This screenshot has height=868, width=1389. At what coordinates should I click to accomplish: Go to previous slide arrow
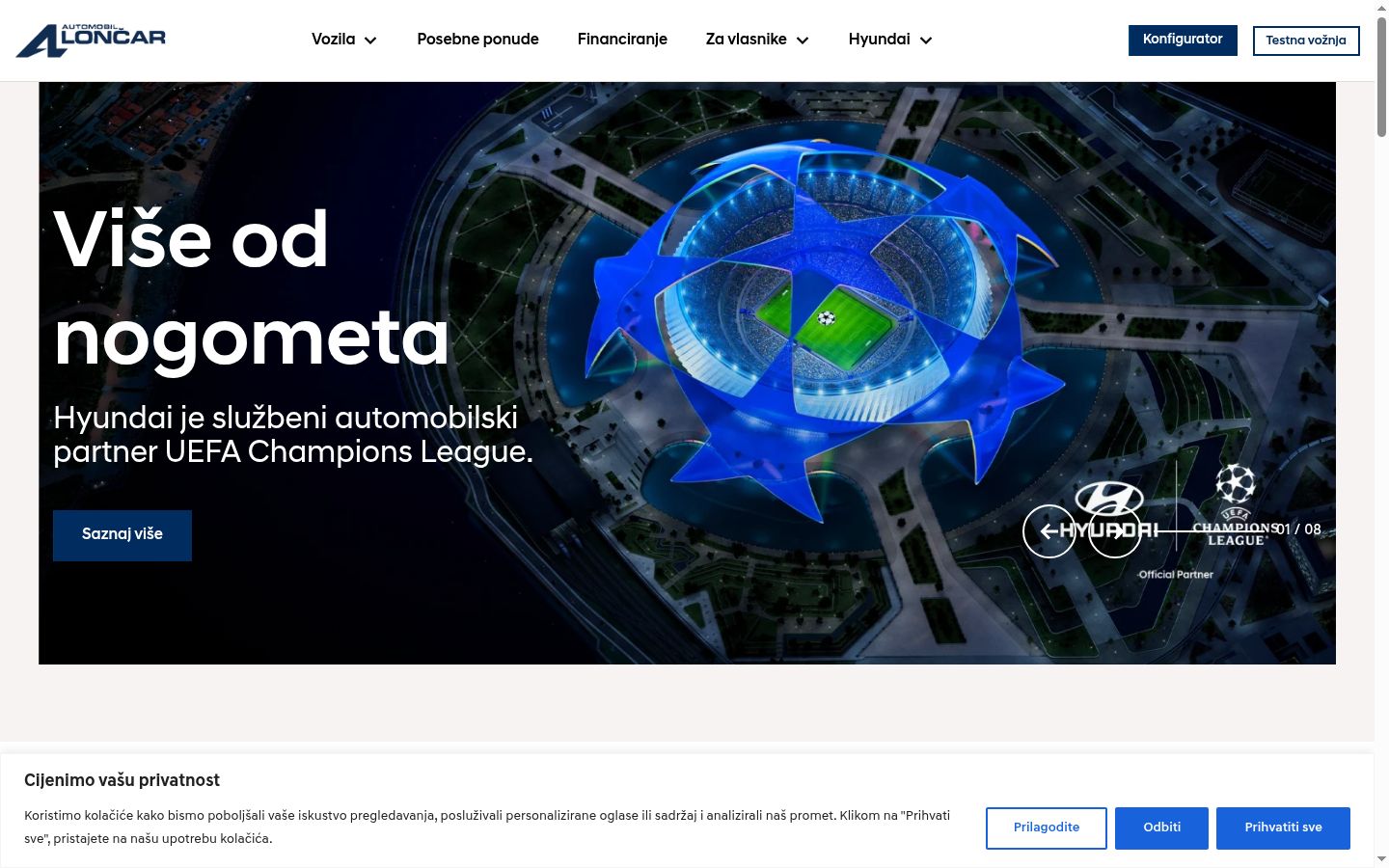coord(1049,531)
